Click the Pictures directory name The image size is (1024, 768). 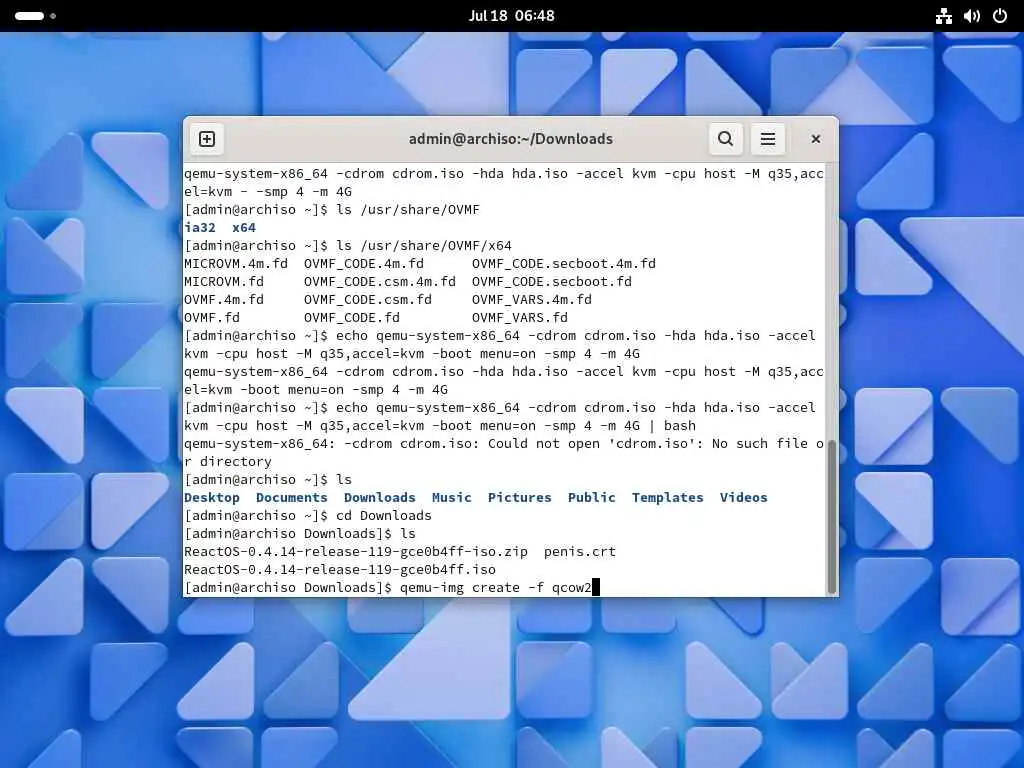pyautogui.click(x=519, y=498)
